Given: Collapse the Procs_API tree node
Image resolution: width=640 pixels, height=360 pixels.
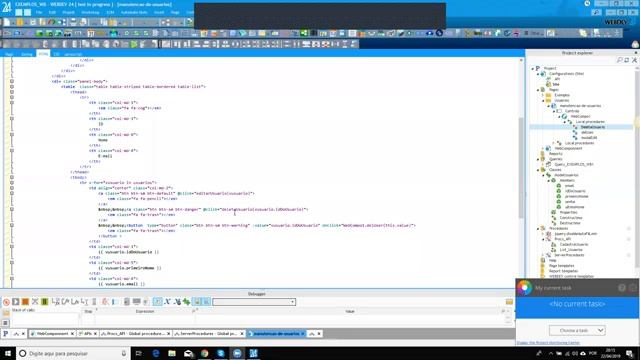Looking at the screenshot, I should click(x=543, y=239).
